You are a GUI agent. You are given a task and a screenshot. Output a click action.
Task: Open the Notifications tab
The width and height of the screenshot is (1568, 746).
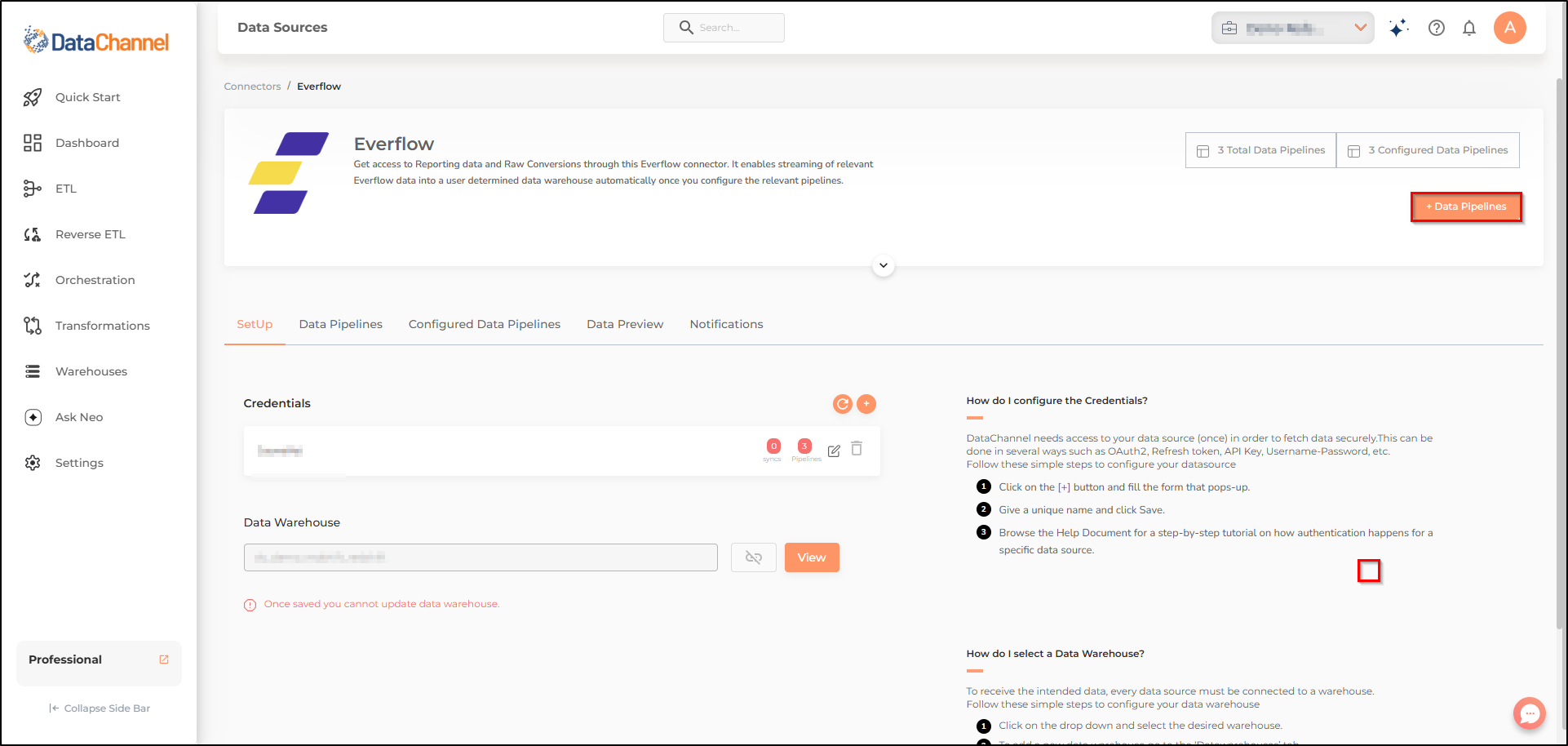point(726,324)
